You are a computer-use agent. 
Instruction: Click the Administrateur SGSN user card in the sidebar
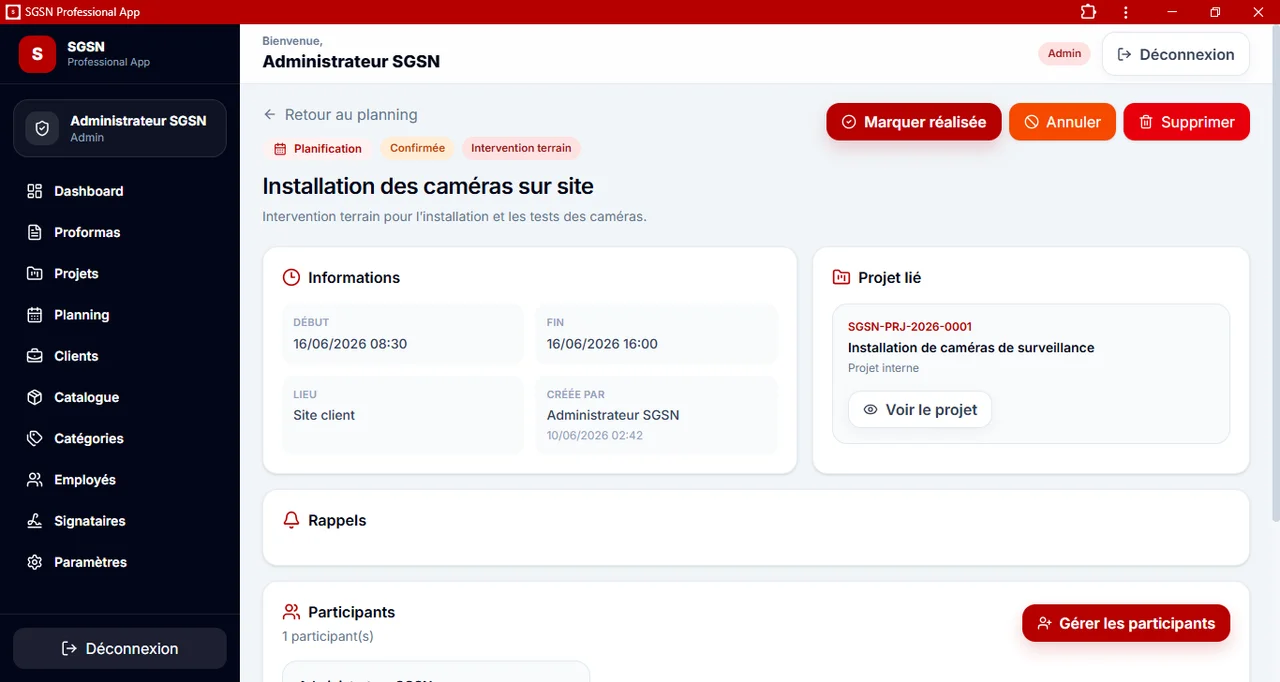tap(120, 128)
